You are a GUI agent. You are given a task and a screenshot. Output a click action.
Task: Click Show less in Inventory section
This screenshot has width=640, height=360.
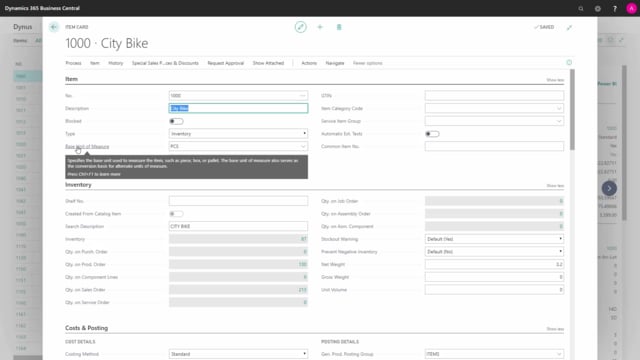(555, 186)
